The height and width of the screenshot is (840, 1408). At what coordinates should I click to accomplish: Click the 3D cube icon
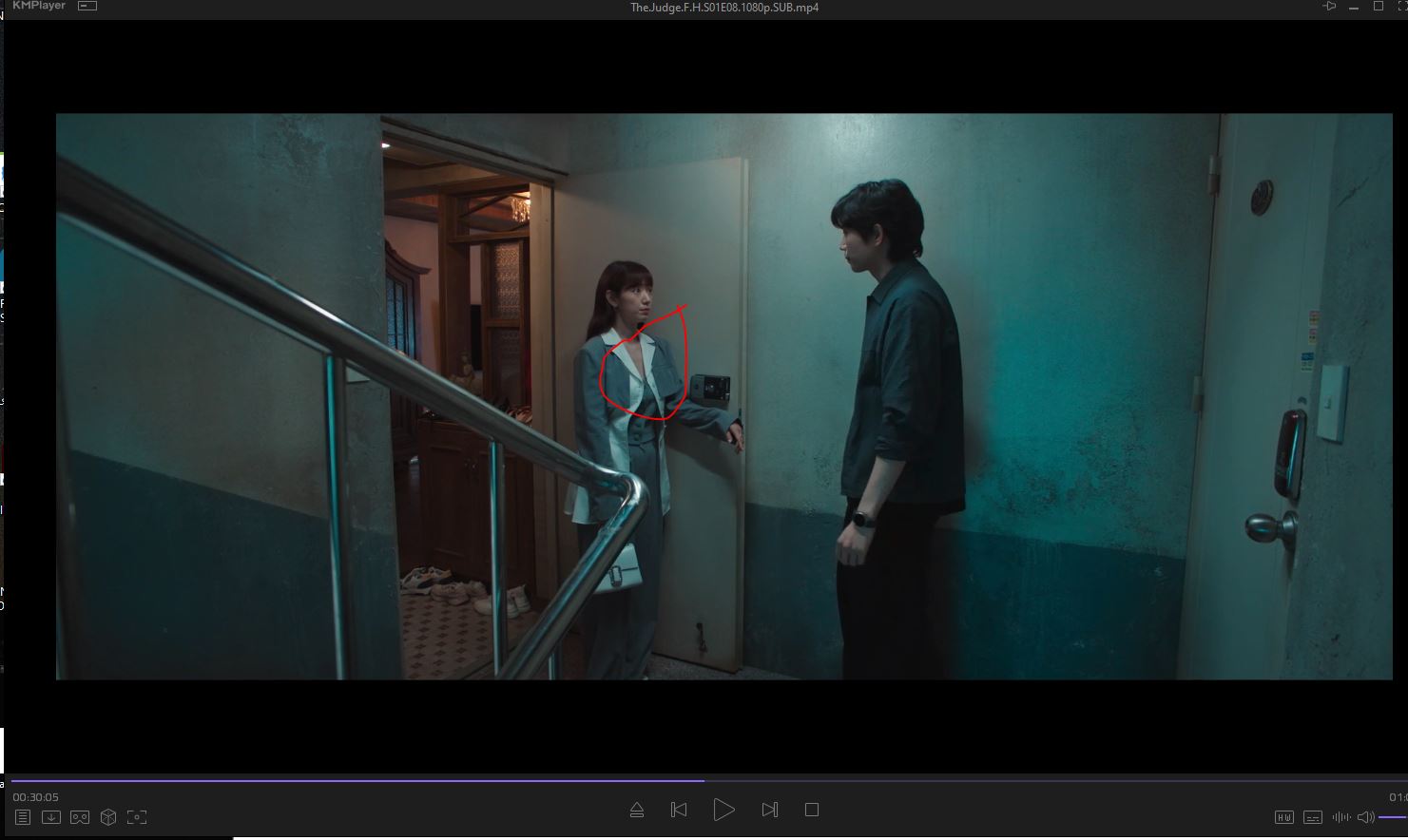point(108,817)
